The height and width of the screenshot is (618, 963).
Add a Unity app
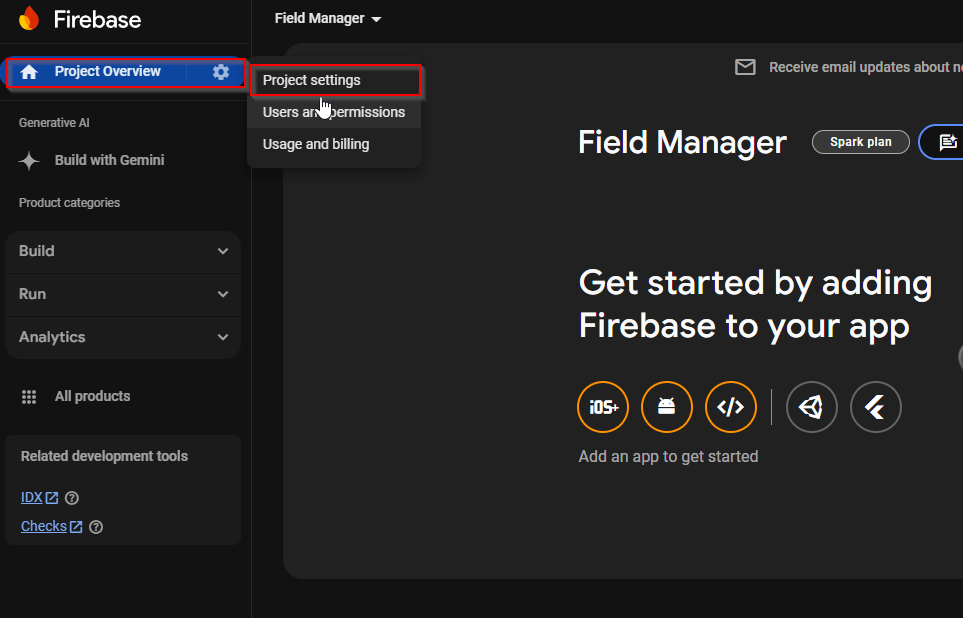(x=811, y=407)
